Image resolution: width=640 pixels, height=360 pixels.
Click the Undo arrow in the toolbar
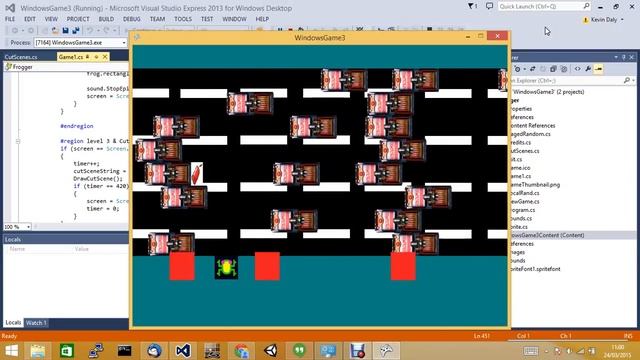[90, 31]
